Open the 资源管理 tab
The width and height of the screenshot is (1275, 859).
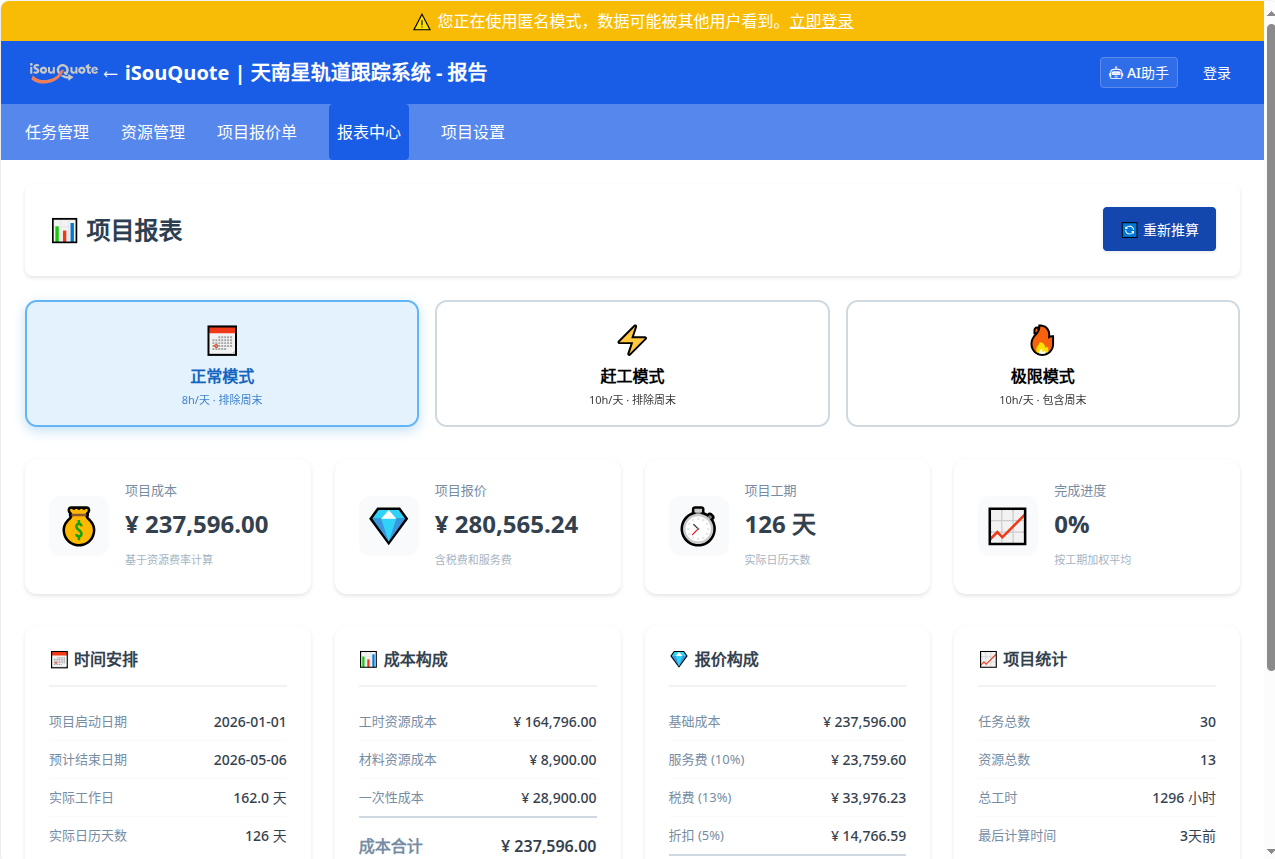tap(153, 132)
